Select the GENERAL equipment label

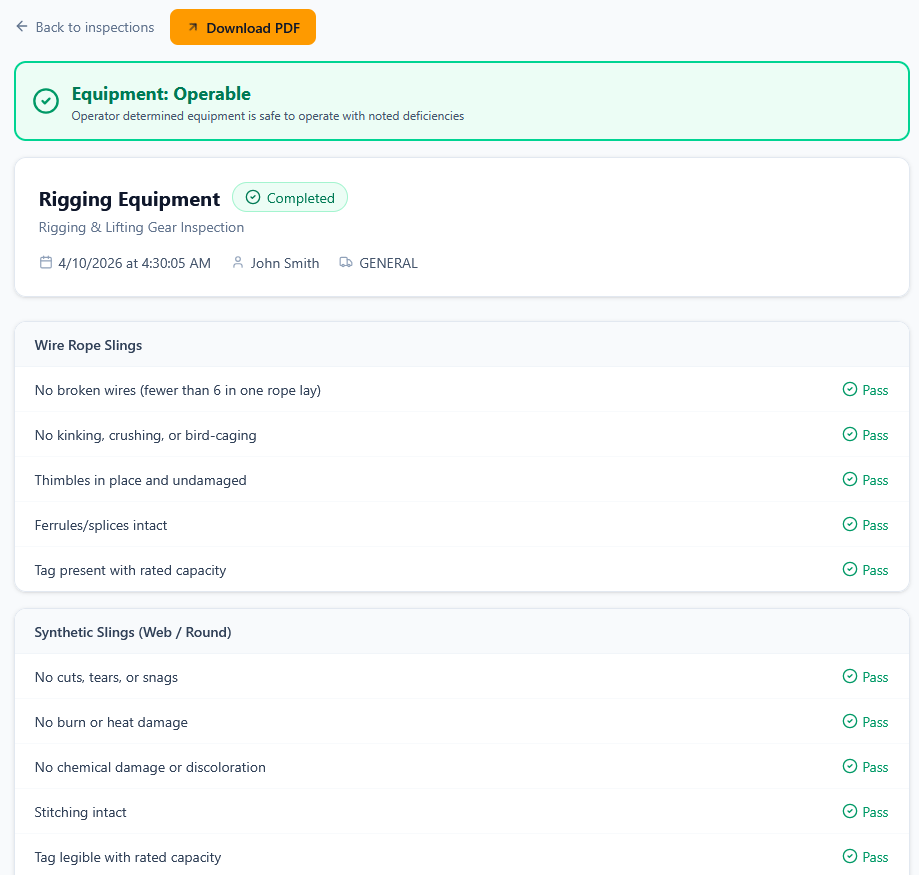click(x=388, y=262)
